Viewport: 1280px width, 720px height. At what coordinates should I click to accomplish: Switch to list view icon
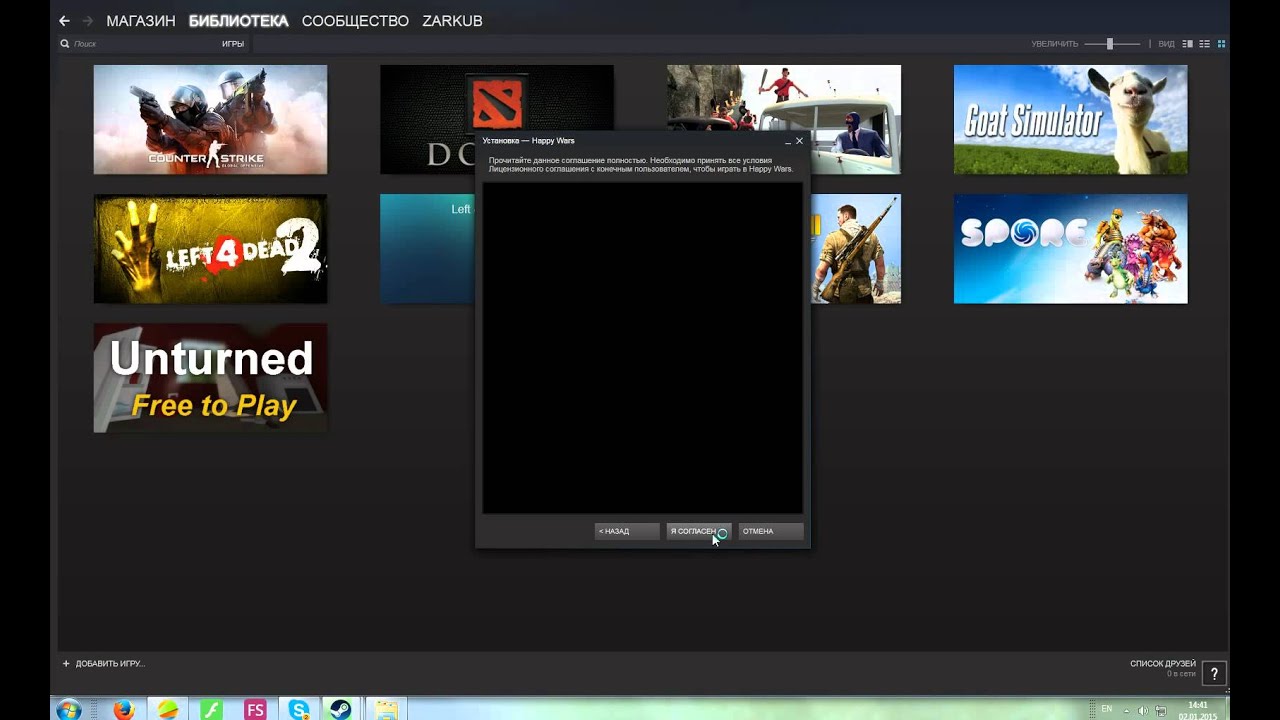(x=1205, y=44)
